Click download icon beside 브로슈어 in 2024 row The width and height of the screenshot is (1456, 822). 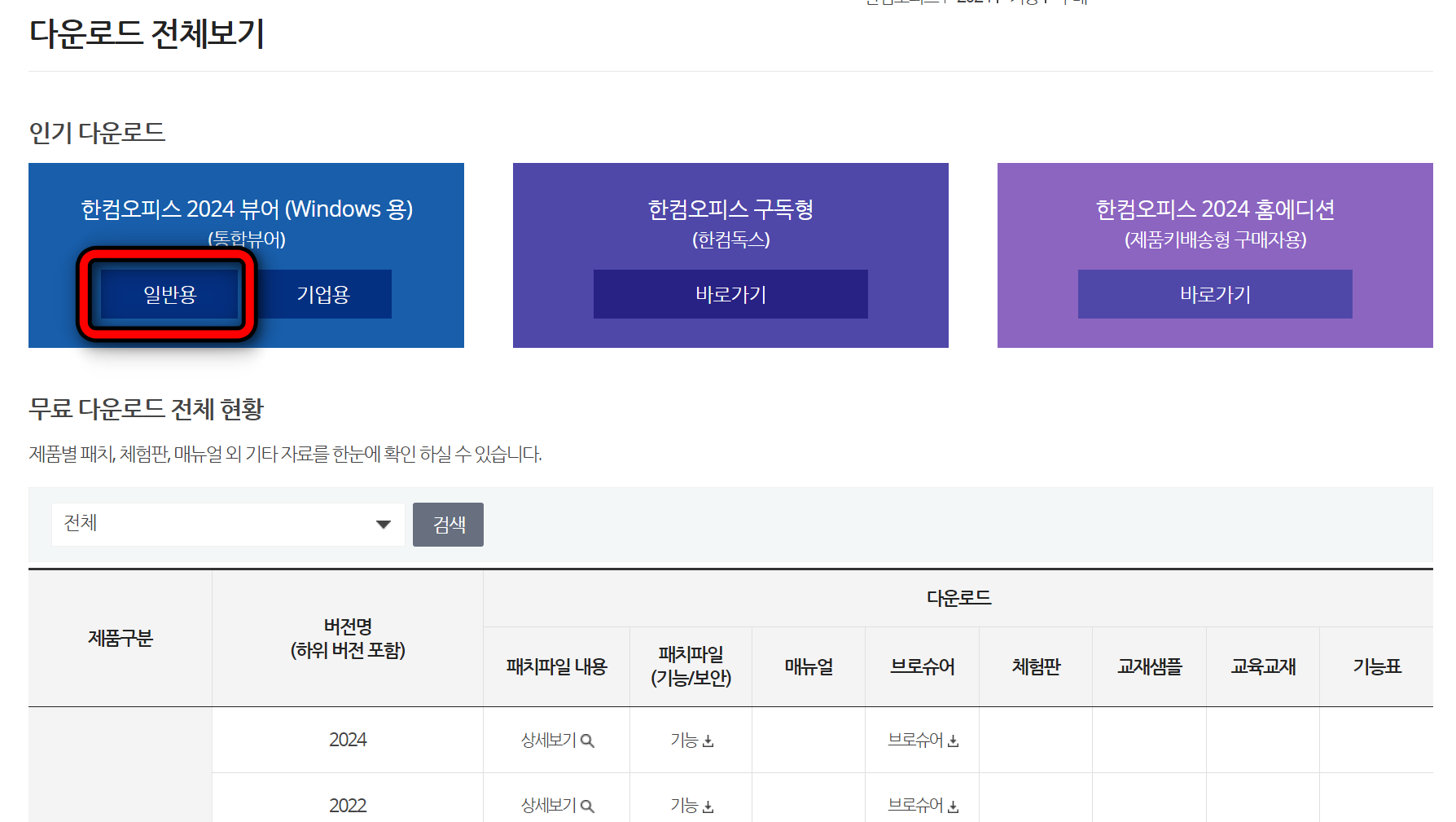[953, 741]
